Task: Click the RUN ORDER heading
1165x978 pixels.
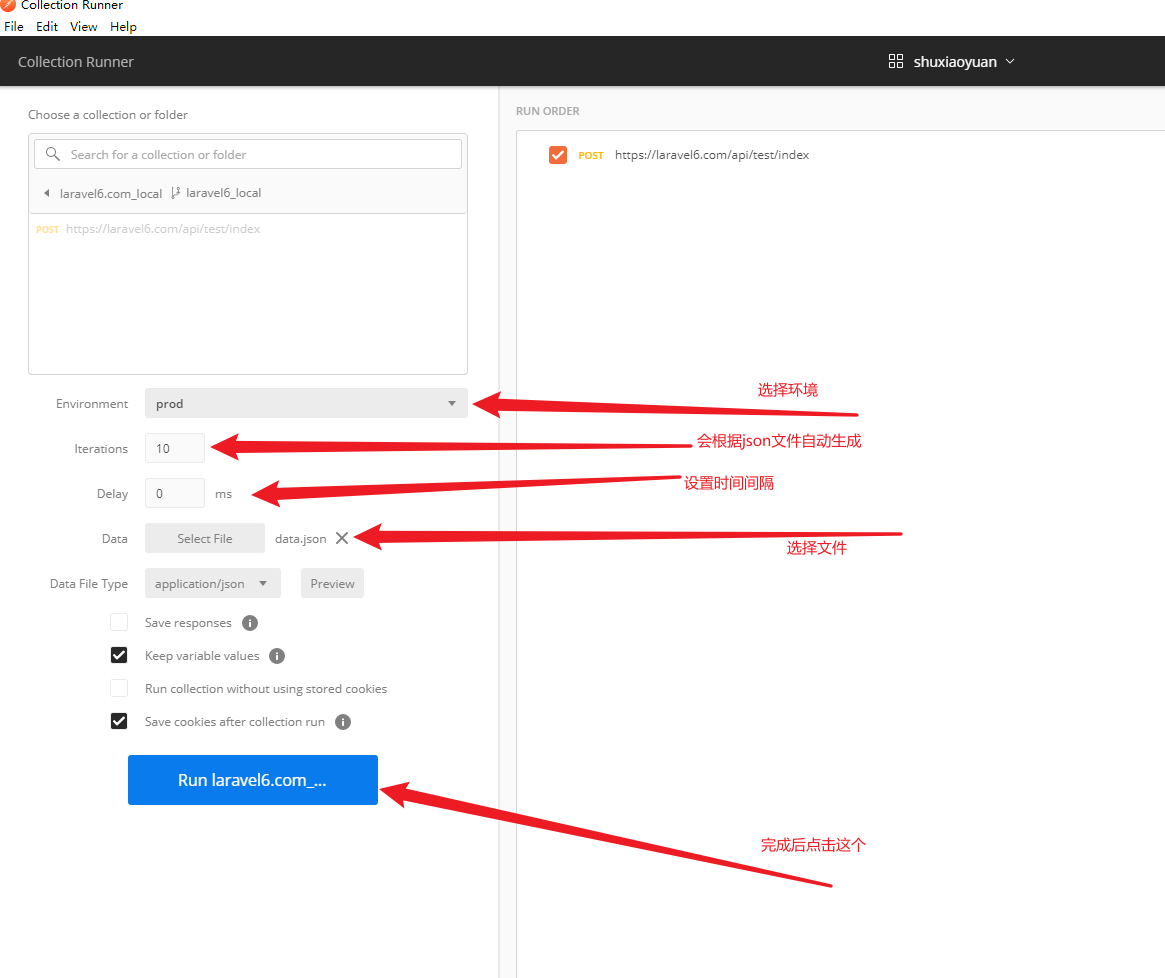Action: pos(548,111)
